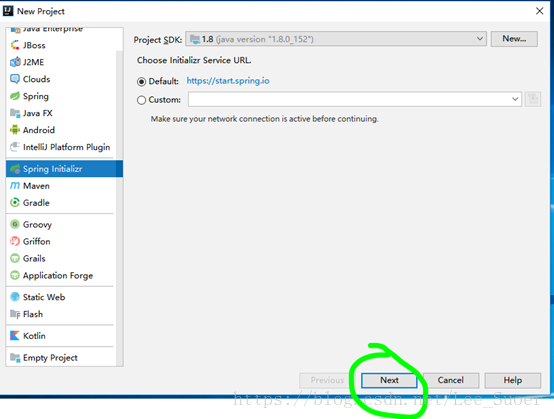Click the Previous button
The width and height of the screenshot is (554, 419).
pyautogui.click(x=327, y=380)
